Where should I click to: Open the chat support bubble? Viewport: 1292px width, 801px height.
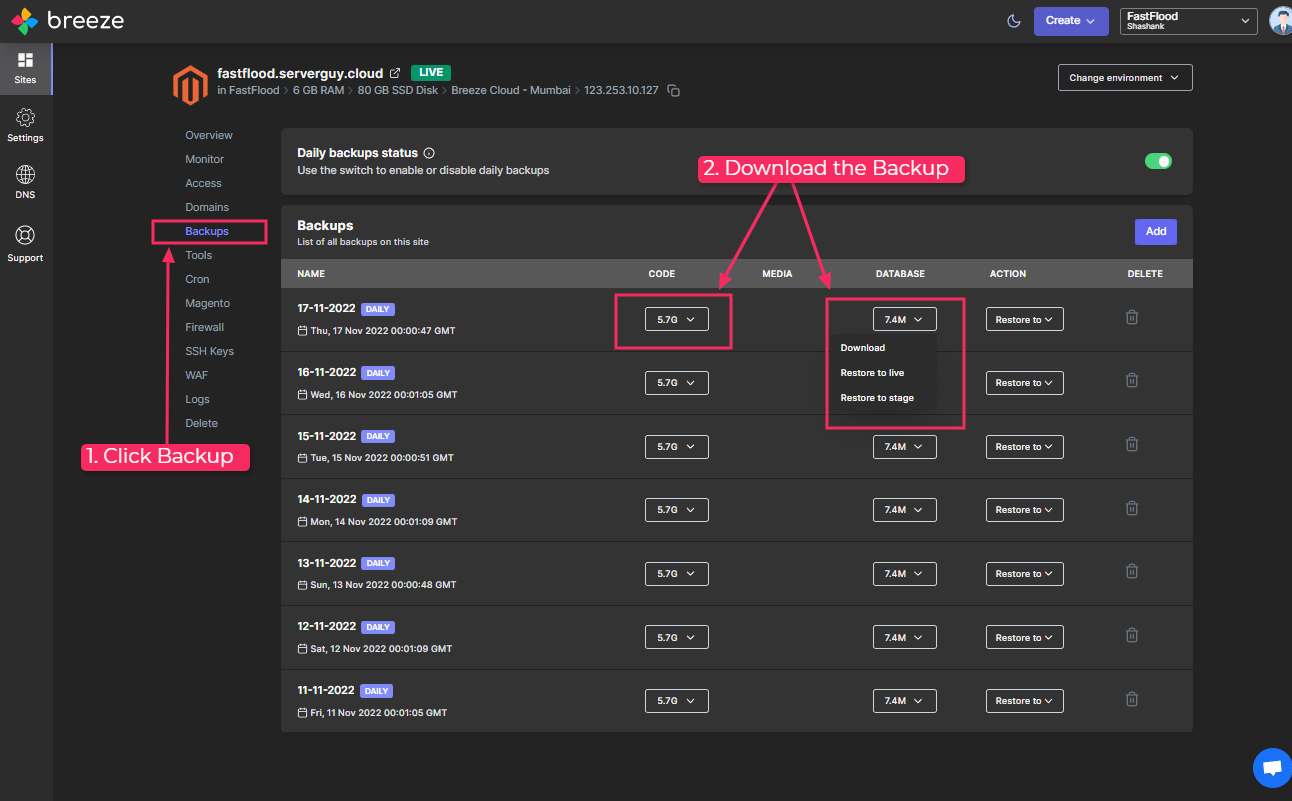pos(1272,768)
